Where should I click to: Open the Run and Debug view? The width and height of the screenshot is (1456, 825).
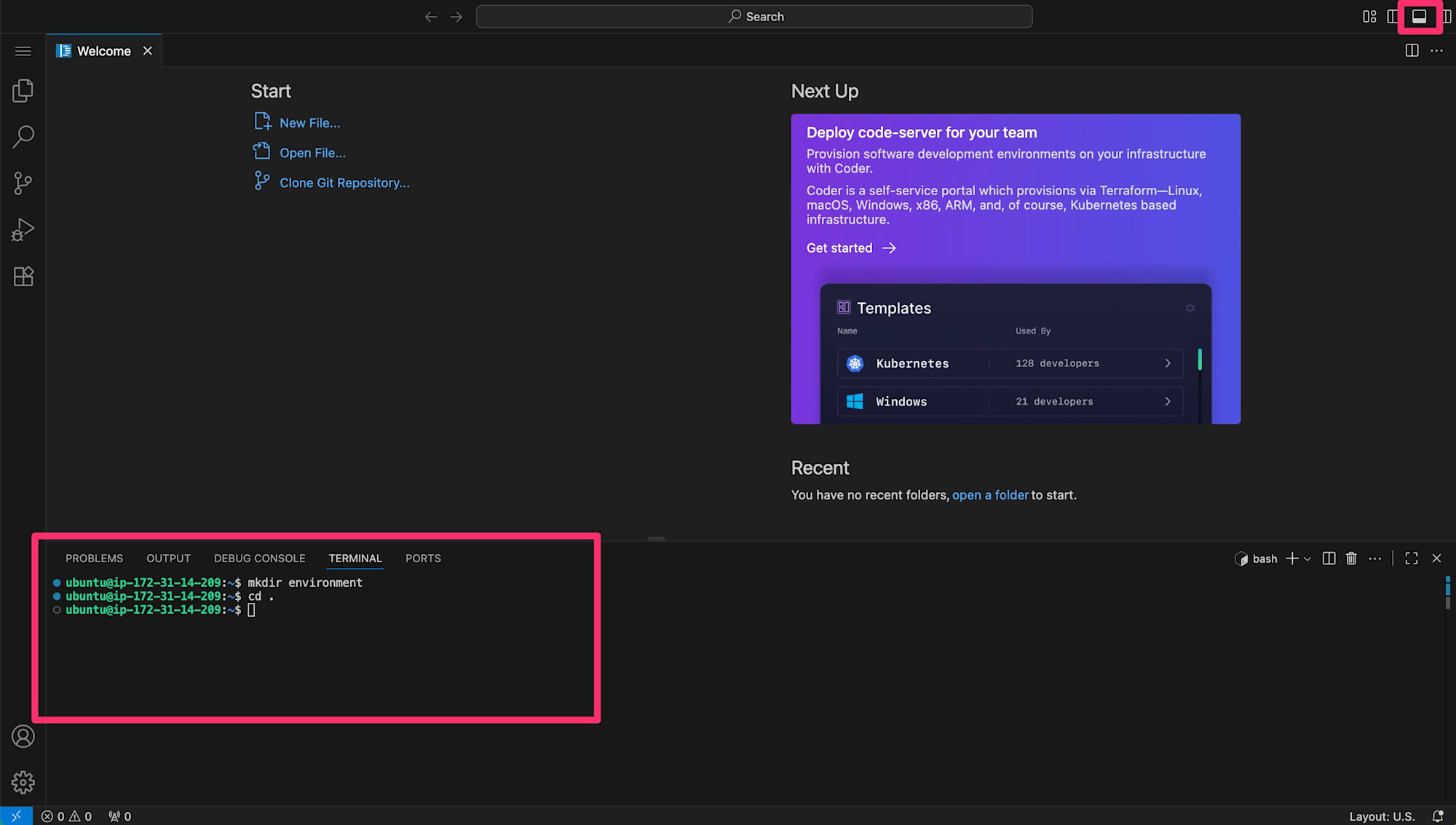coord(23,229)
